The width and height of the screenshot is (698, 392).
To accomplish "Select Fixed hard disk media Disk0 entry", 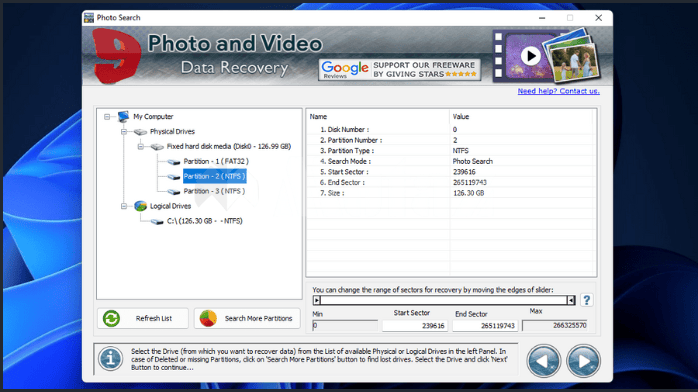I will coord(228,146).
